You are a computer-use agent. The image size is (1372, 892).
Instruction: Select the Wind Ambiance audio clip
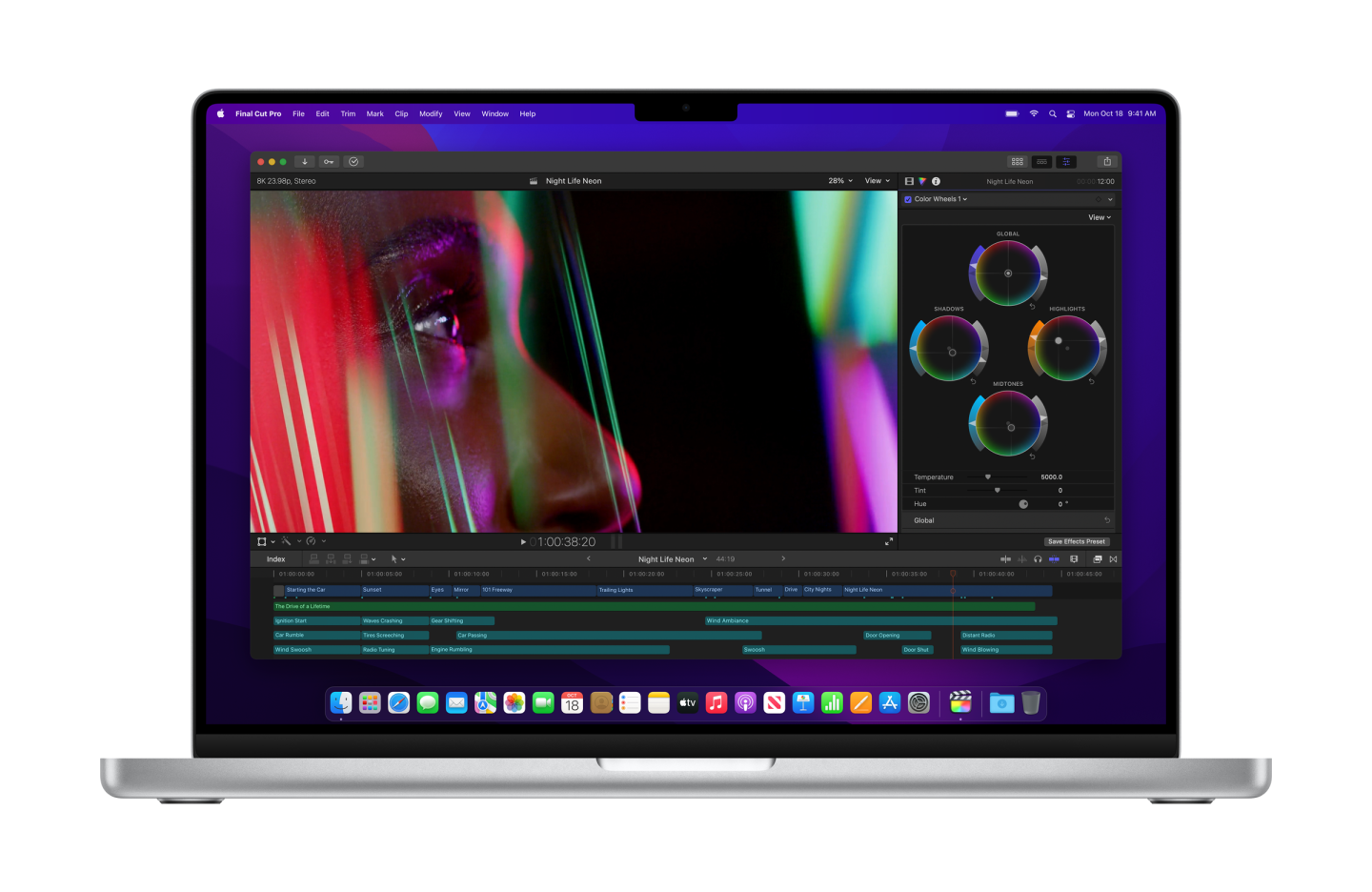(810, 620)
